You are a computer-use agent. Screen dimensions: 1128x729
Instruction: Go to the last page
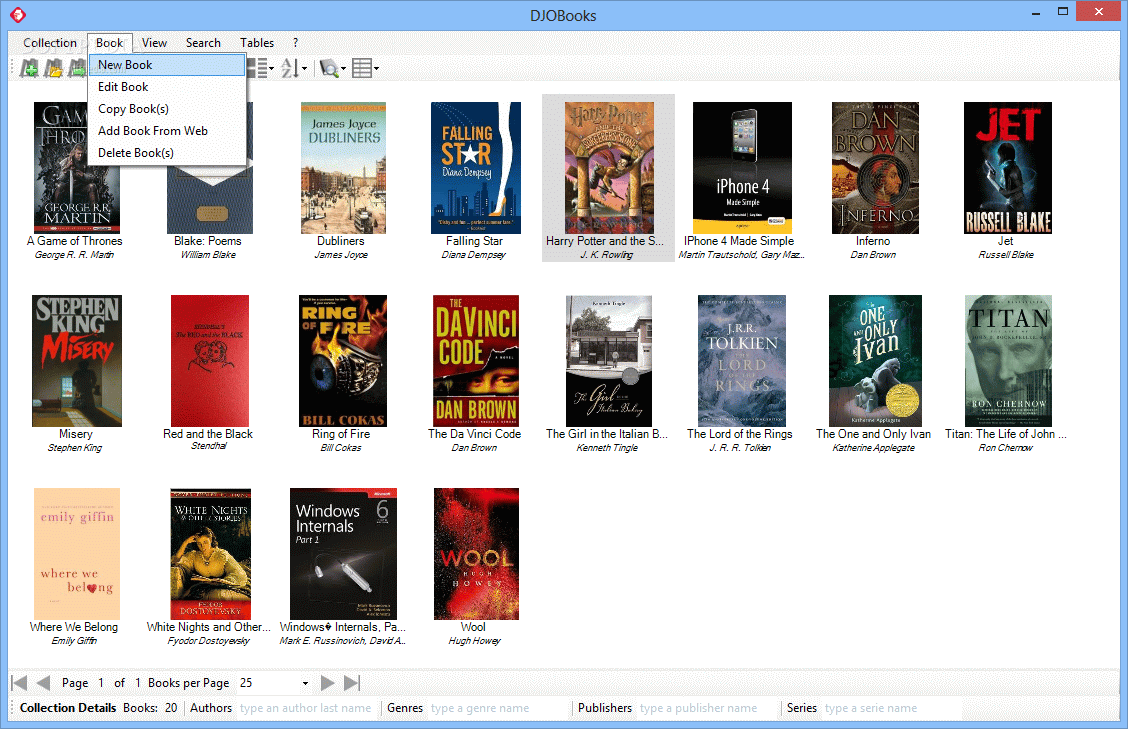[352, 683]
